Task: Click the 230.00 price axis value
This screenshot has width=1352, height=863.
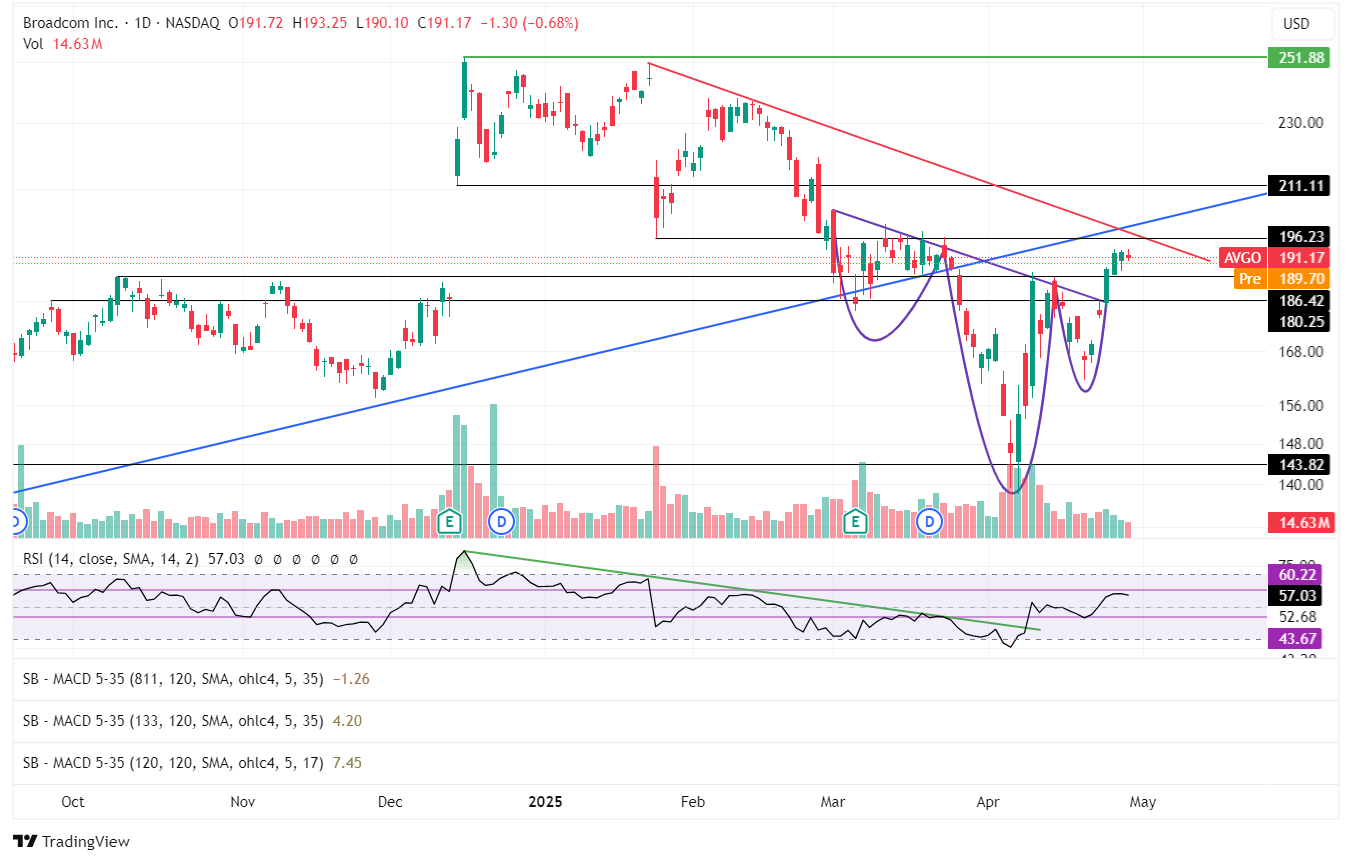Action: coord(1301,123)
